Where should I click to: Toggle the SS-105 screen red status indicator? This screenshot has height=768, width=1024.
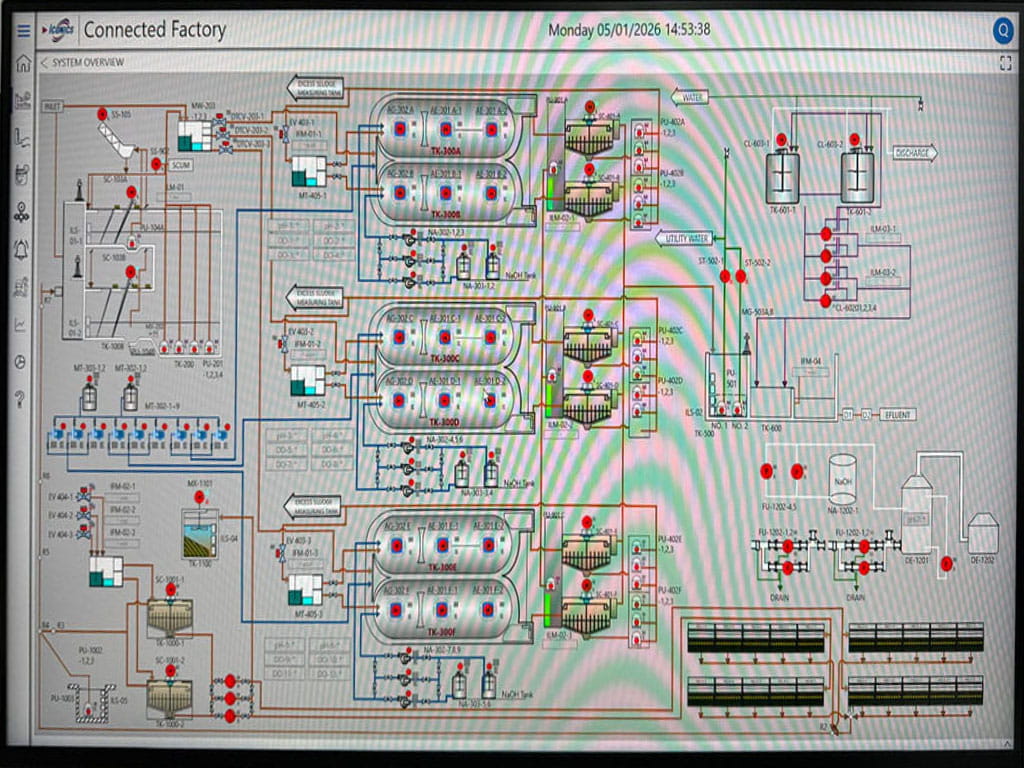(102, 115)
